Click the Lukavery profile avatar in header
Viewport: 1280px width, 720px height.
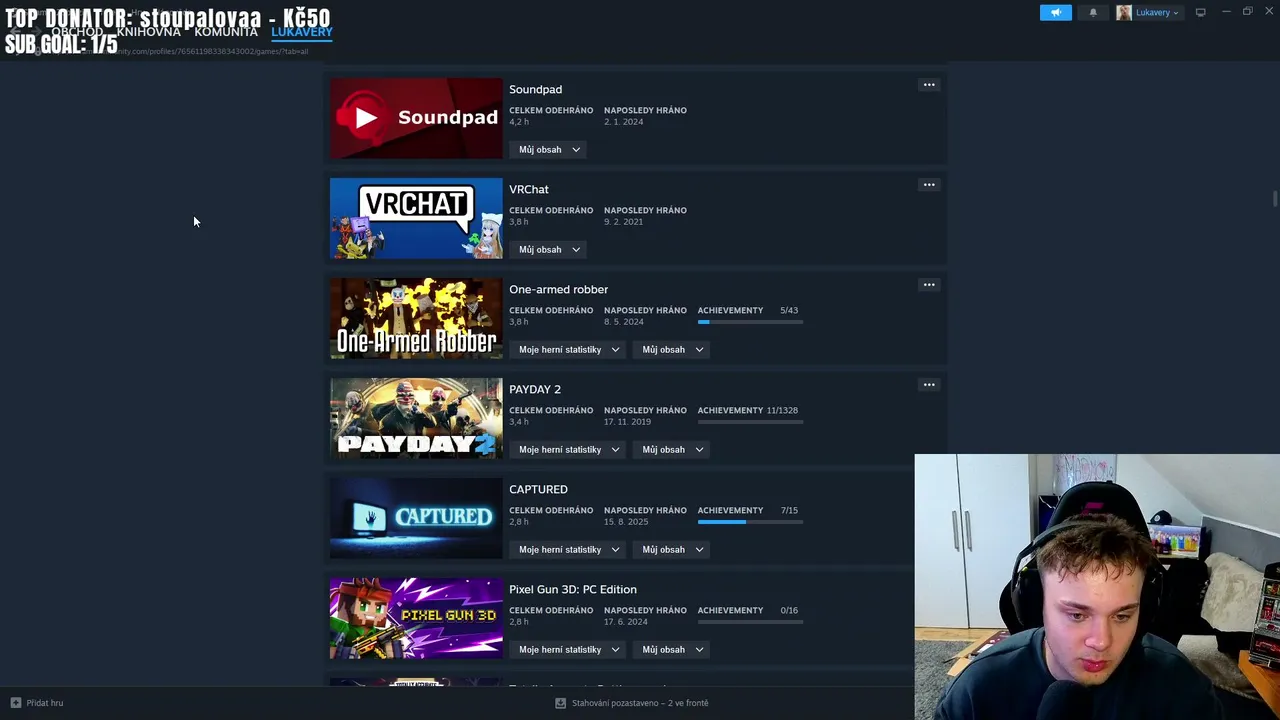coord(1124,12)
